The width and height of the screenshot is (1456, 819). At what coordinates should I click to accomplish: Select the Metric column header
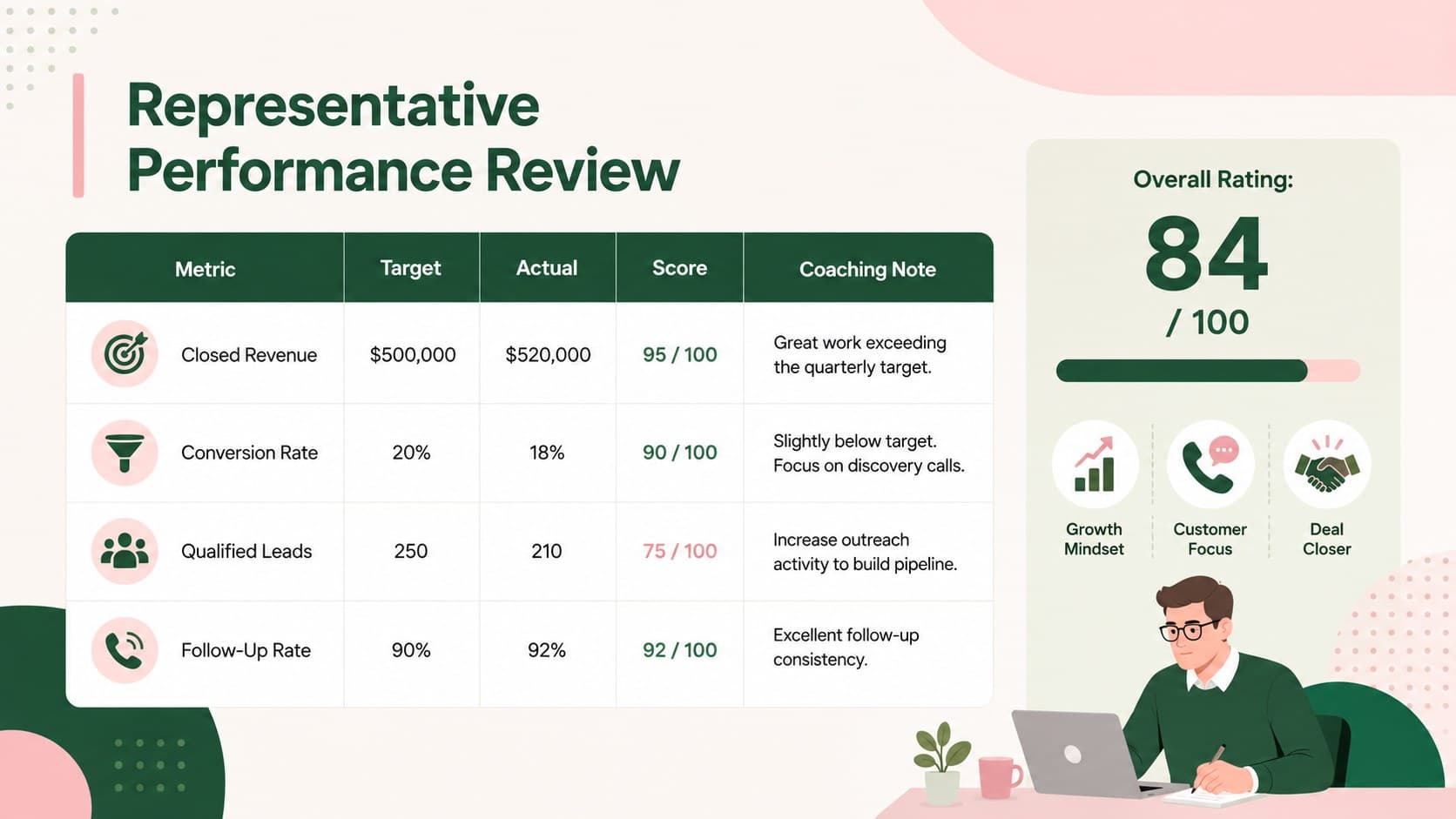click(x=205, y=269)
